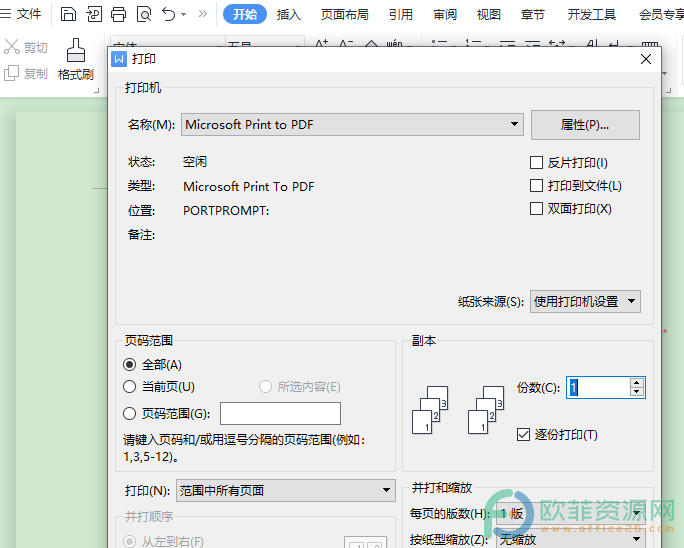Open the 章节 tab
684x548 pixels.
point(533,14)
